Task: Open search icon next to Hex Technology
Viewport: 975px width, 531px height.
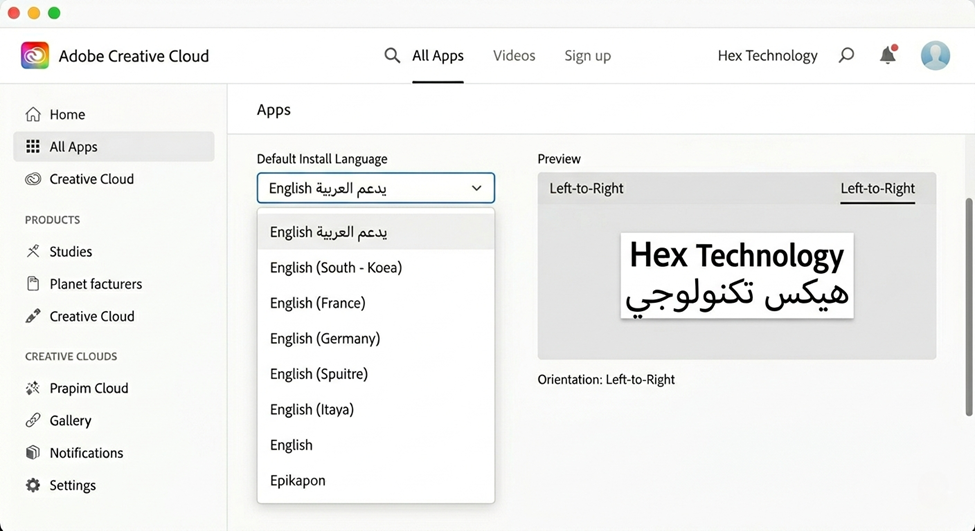Action: coord(846,55)
